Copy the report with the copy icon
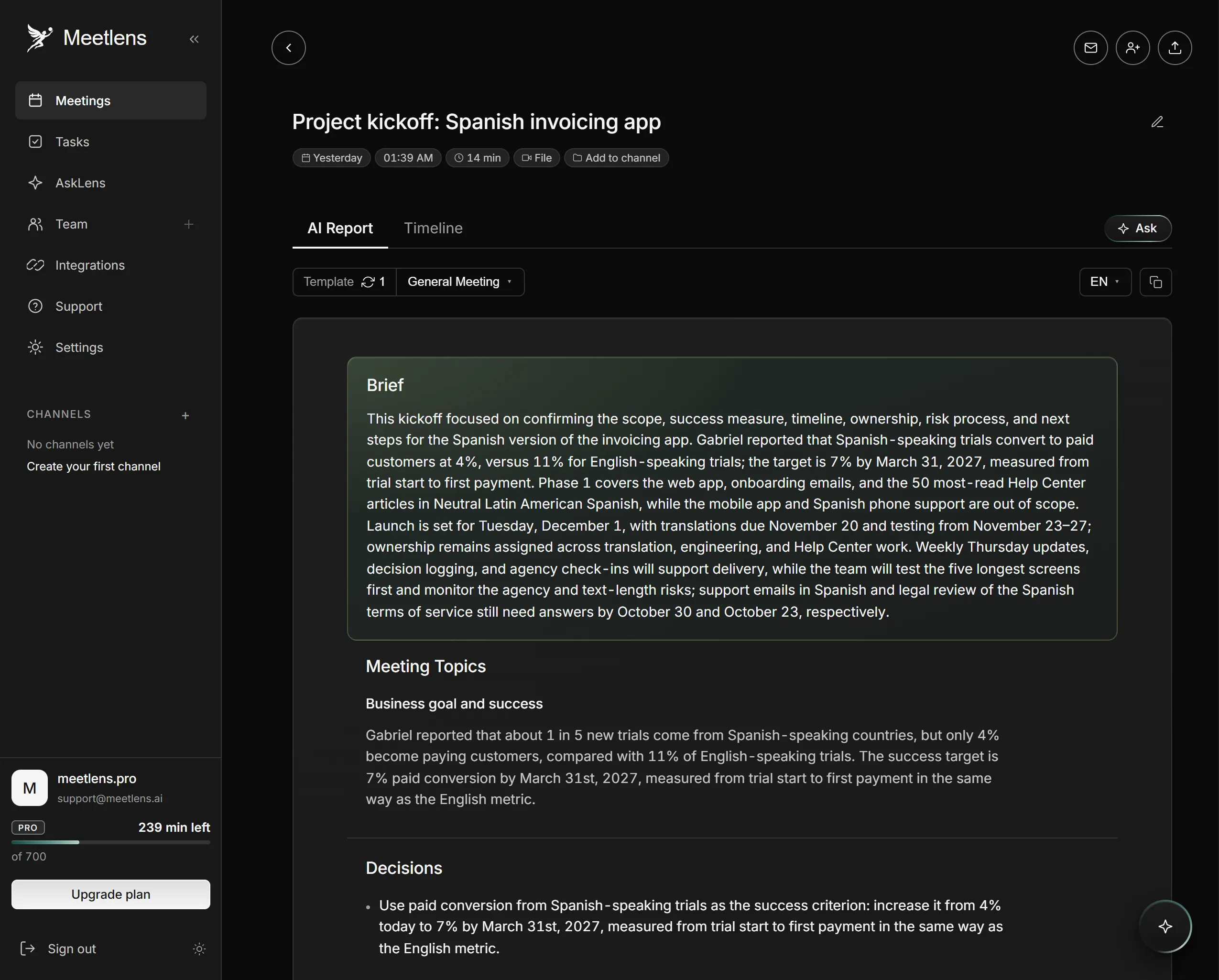 click(x=1155, y=282)
